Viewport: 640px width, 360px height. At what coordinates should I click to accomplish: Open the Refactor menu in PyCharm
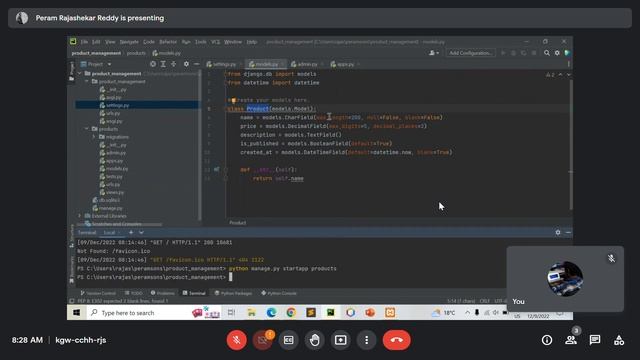point(168,42)
